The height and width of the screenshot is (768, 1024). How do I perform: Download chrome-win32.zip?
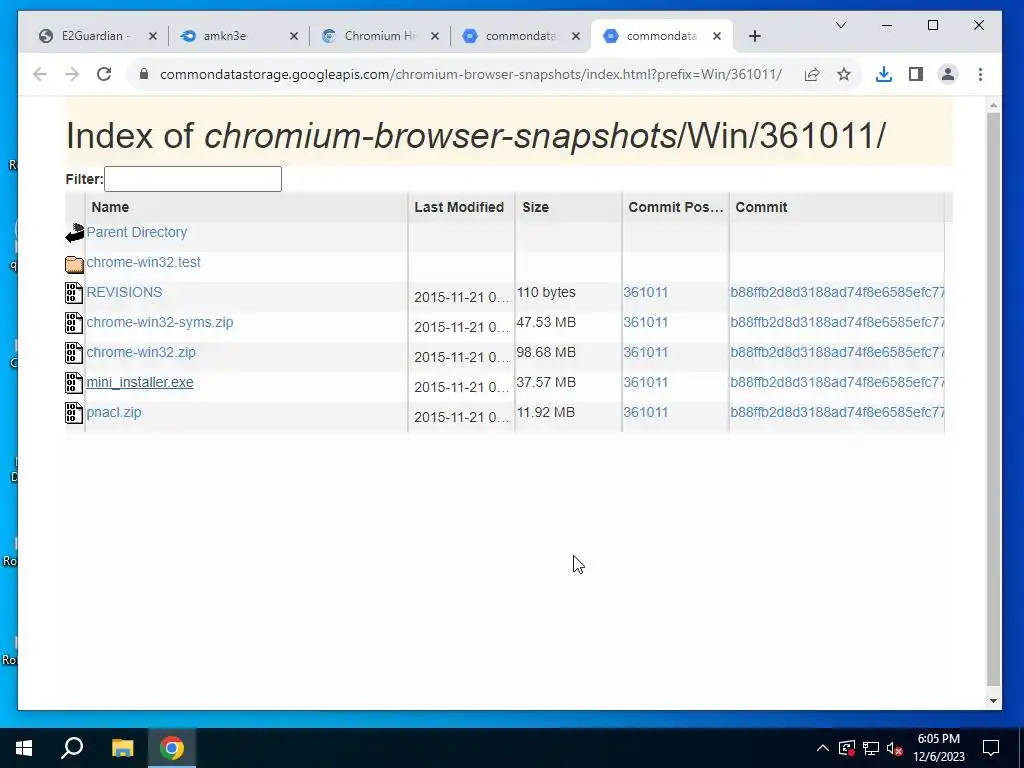(140, 352)
